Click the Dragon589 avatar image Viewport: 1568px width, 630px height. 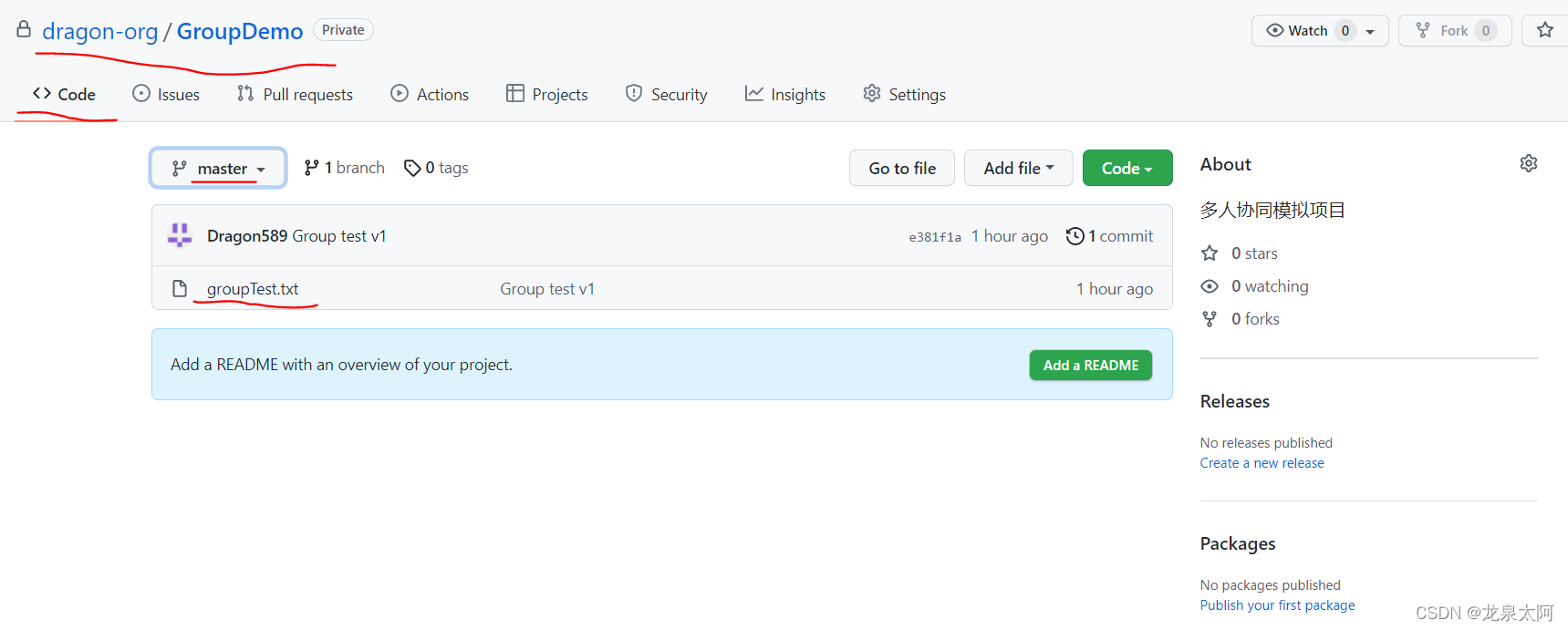click(180, 235)
